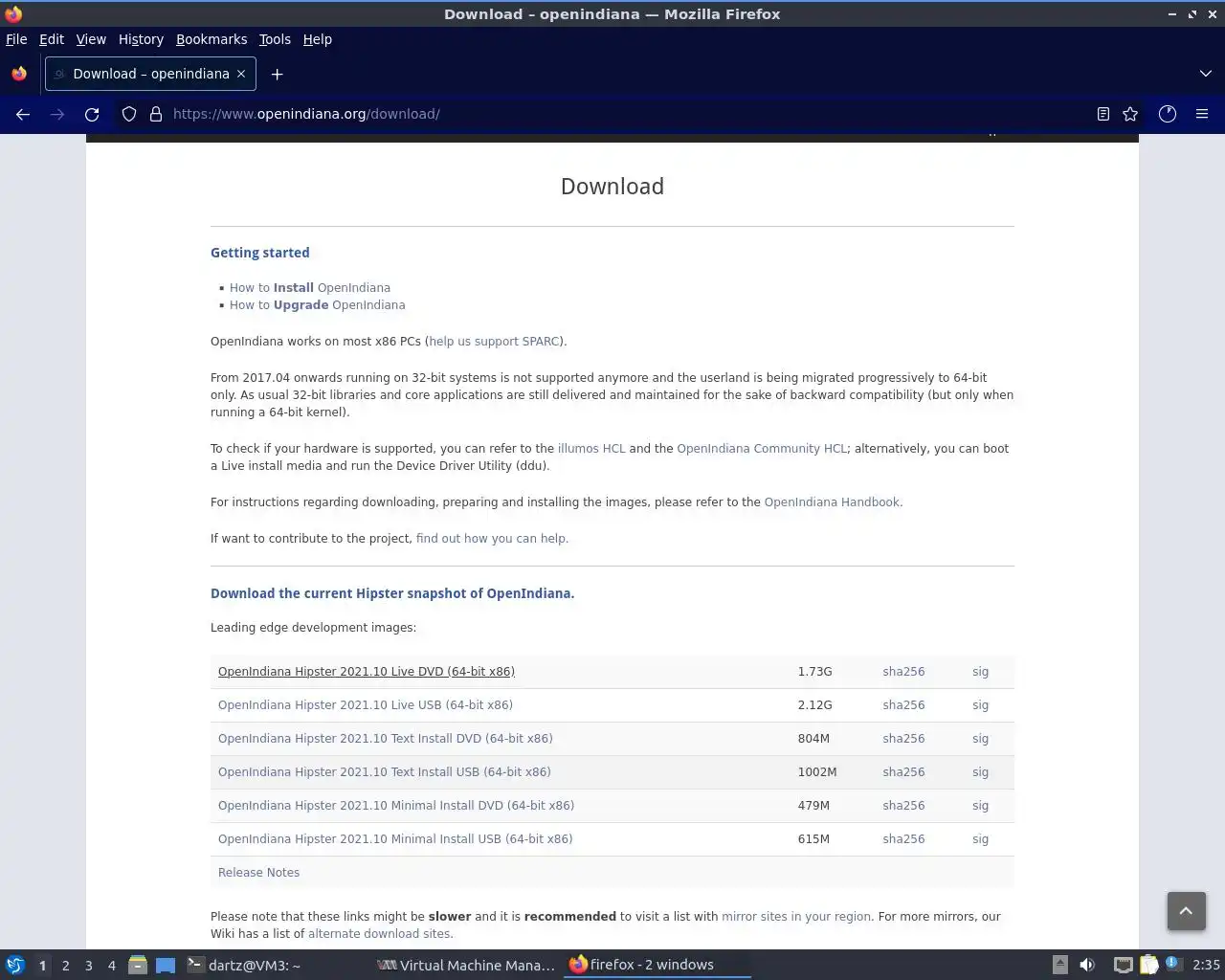Download Hipster 2021.10 Text Install DVD
This screenshot has width=1225, height=980.
[x=386, y=738]
